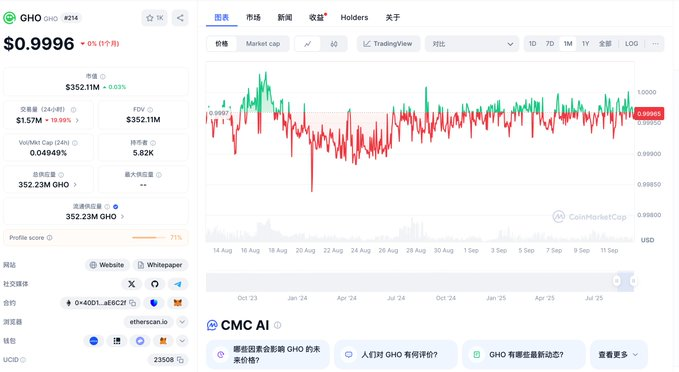Open GHO's X (Twitter) social link
Screen dimensions: 679x372
pyautogui.click(x=132, y=284)
